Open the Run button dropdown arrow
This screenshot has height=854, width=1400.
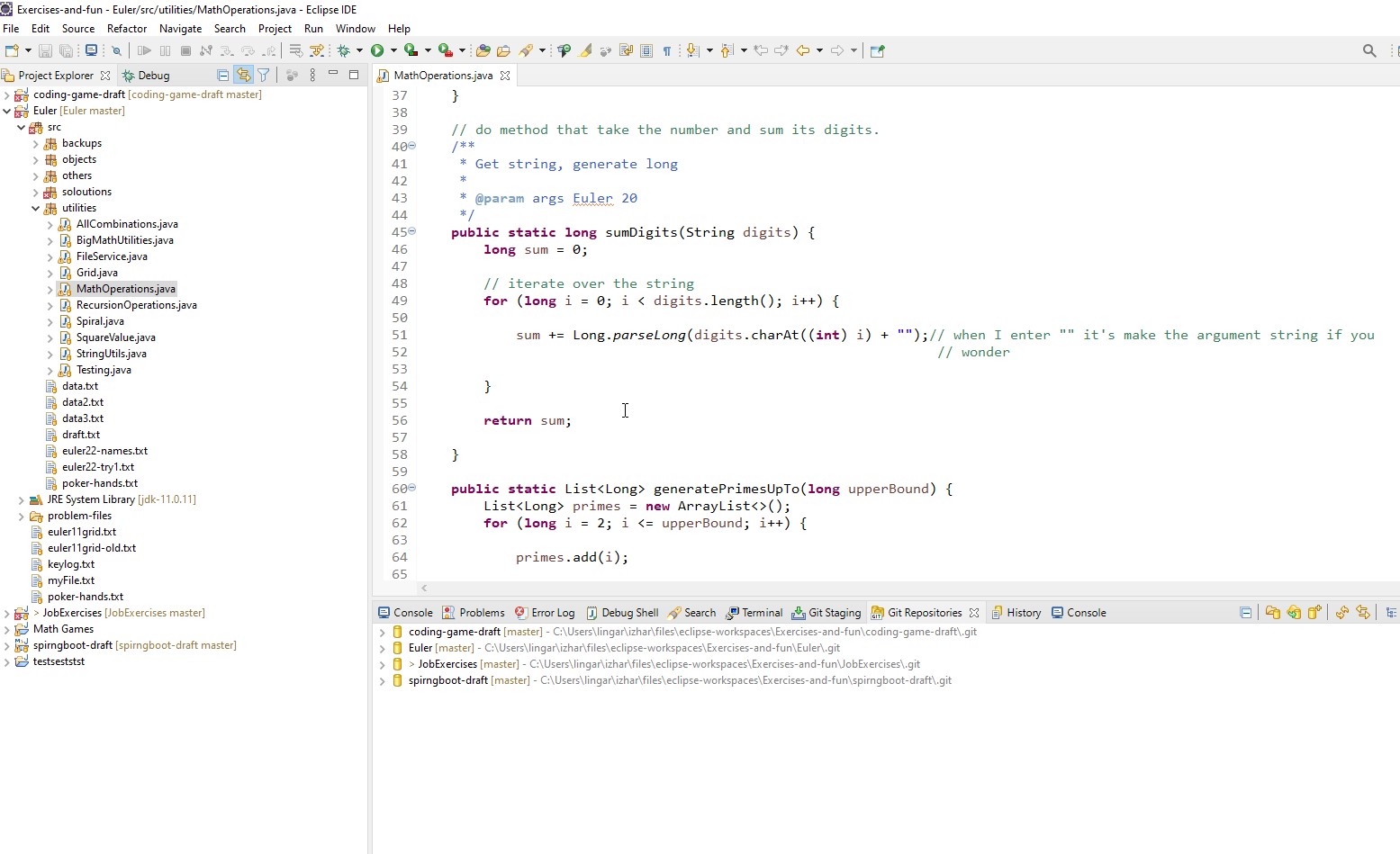pyautogui.click(x=393, y=51)
